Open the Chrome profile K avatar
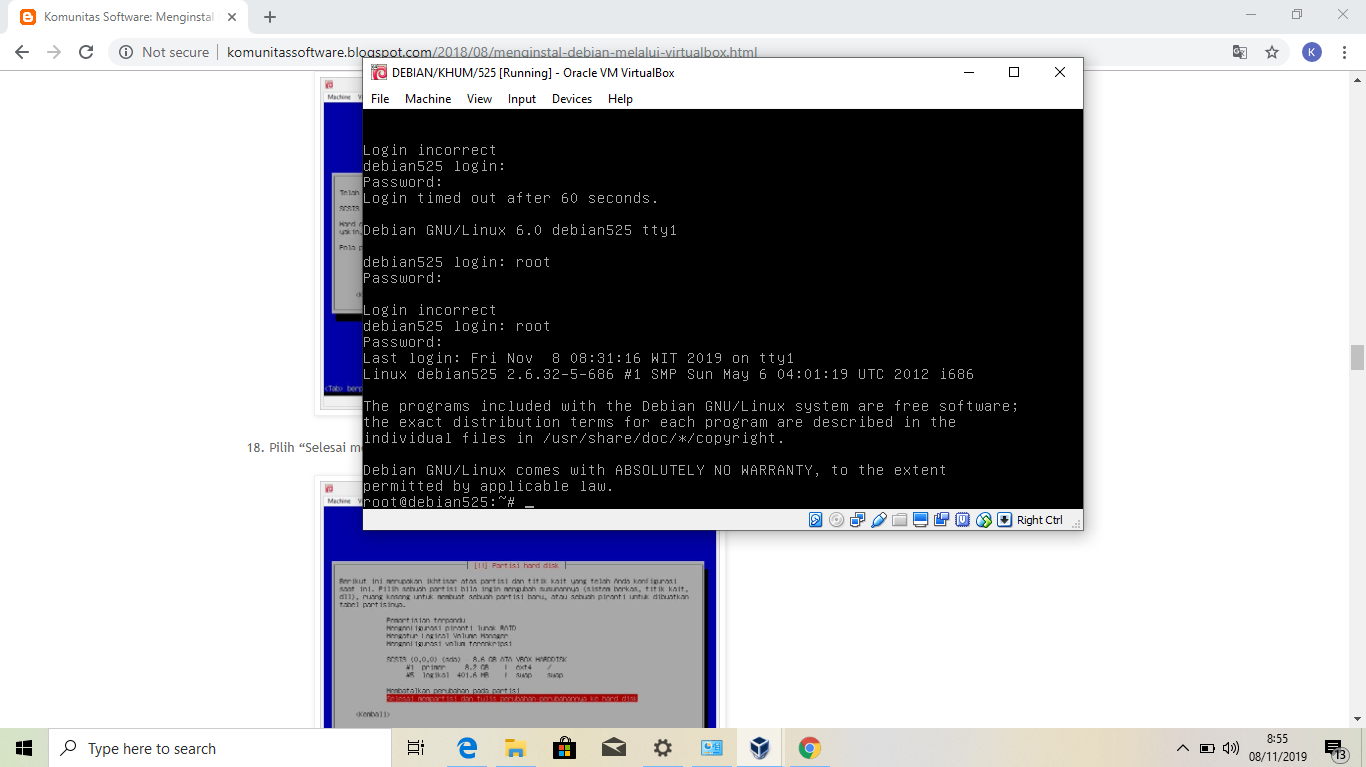 (x=1312, y=52)
